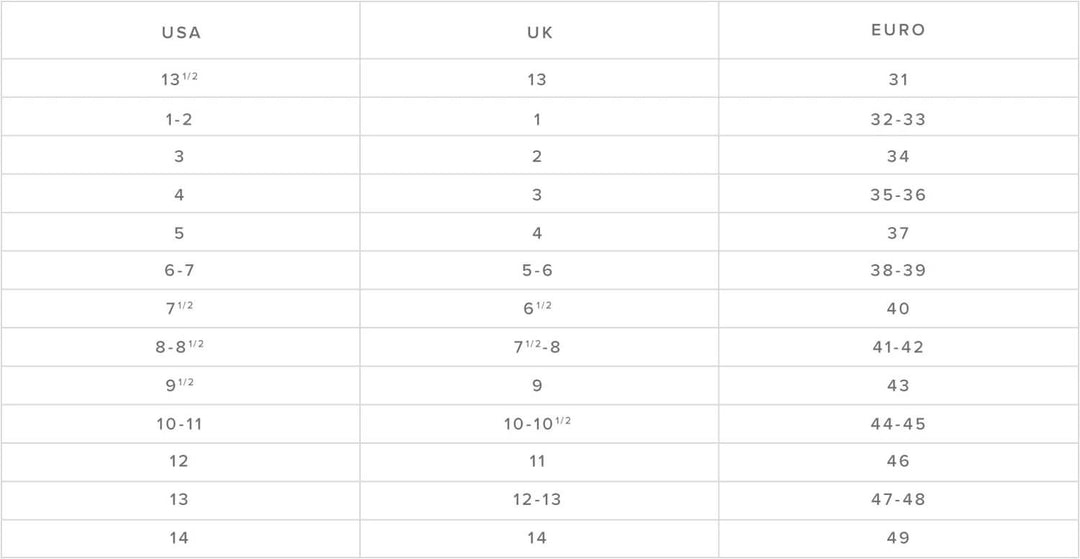Click the USA column header
The height and width of the screenshot is (559, 1080).
pos(181,32)
